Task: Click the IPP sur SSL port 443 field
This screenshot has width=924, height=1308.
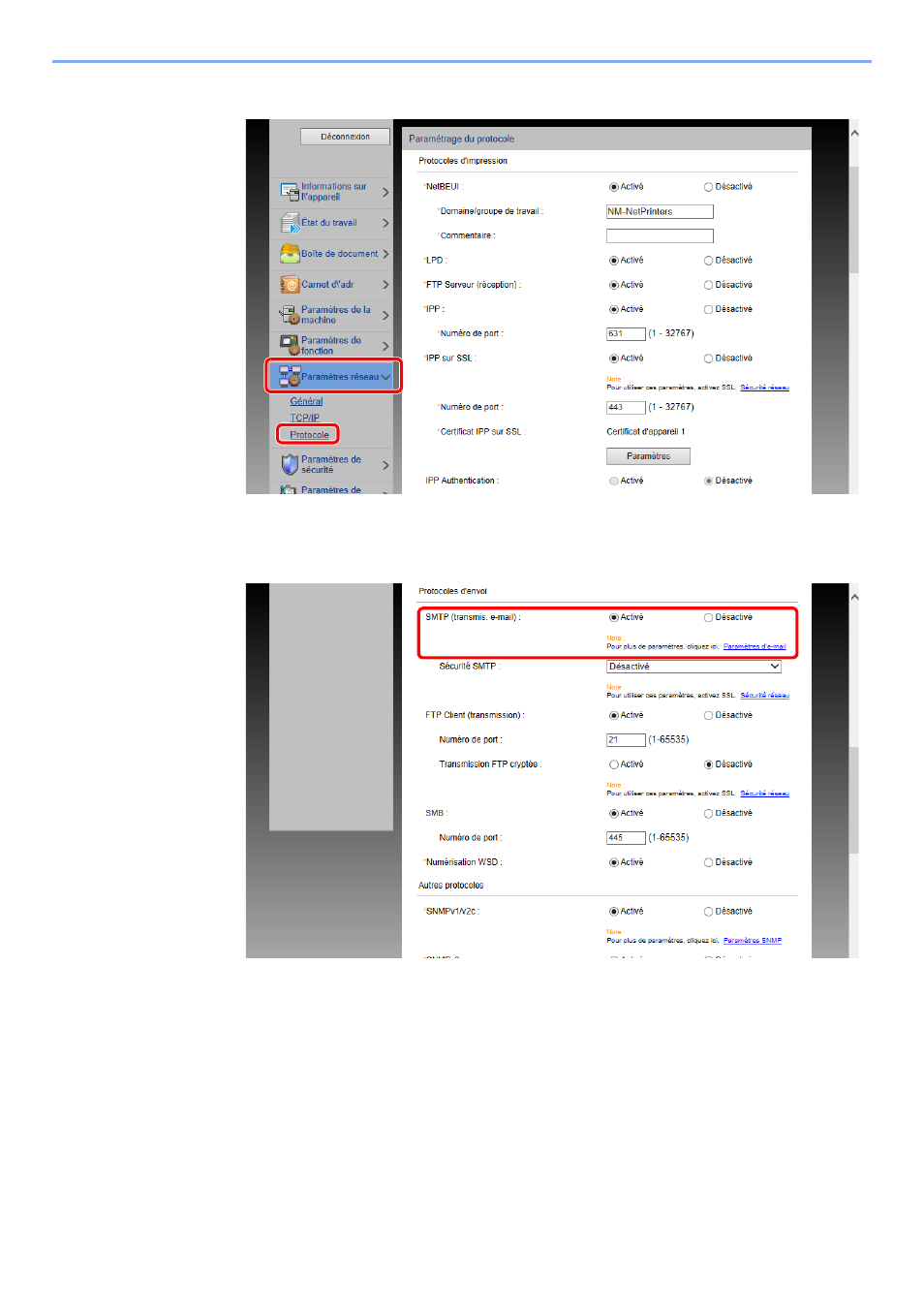Action: tap(626, 407)
